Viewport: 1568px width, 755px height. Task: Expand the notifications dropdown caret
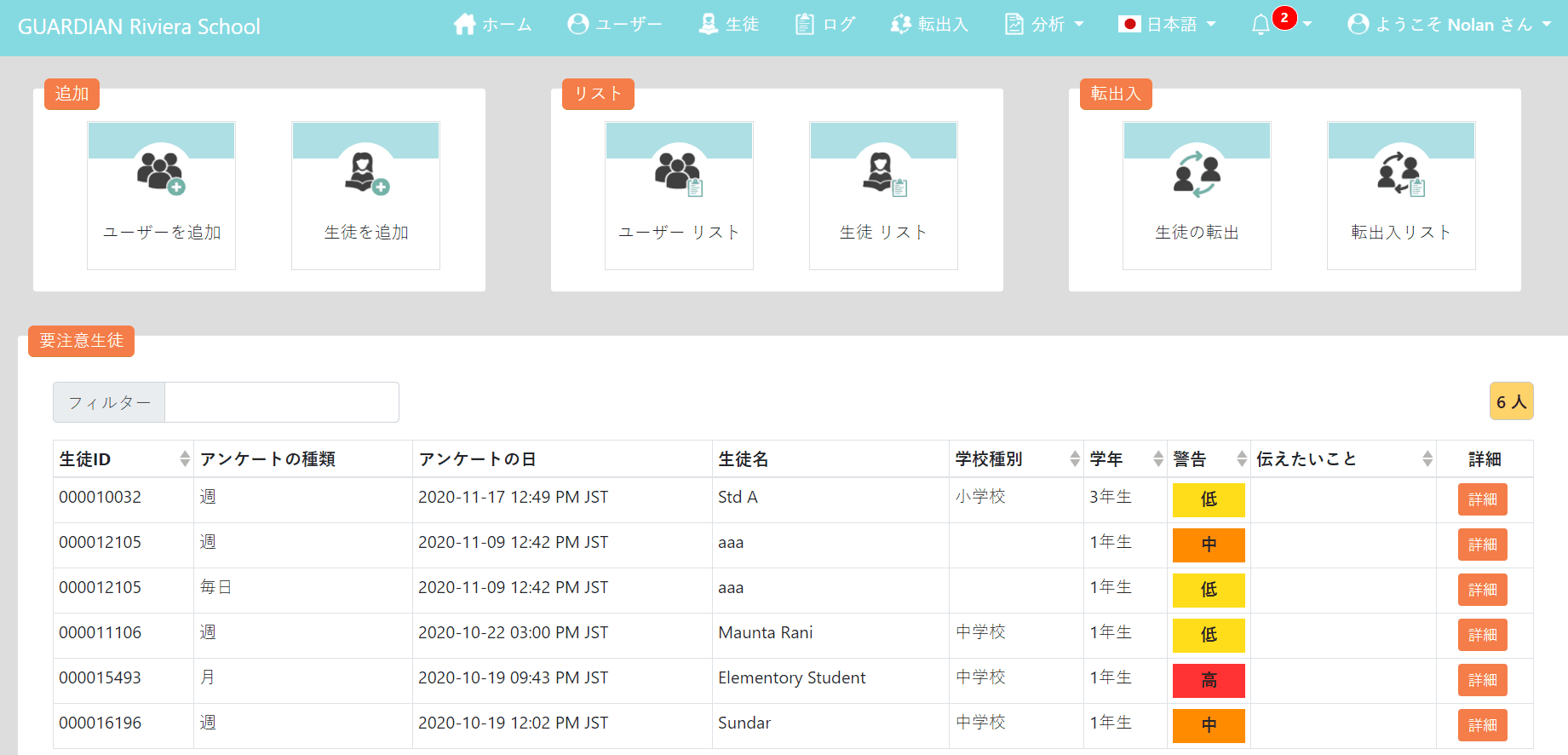pyautogui.click(x=1307, y=25)
